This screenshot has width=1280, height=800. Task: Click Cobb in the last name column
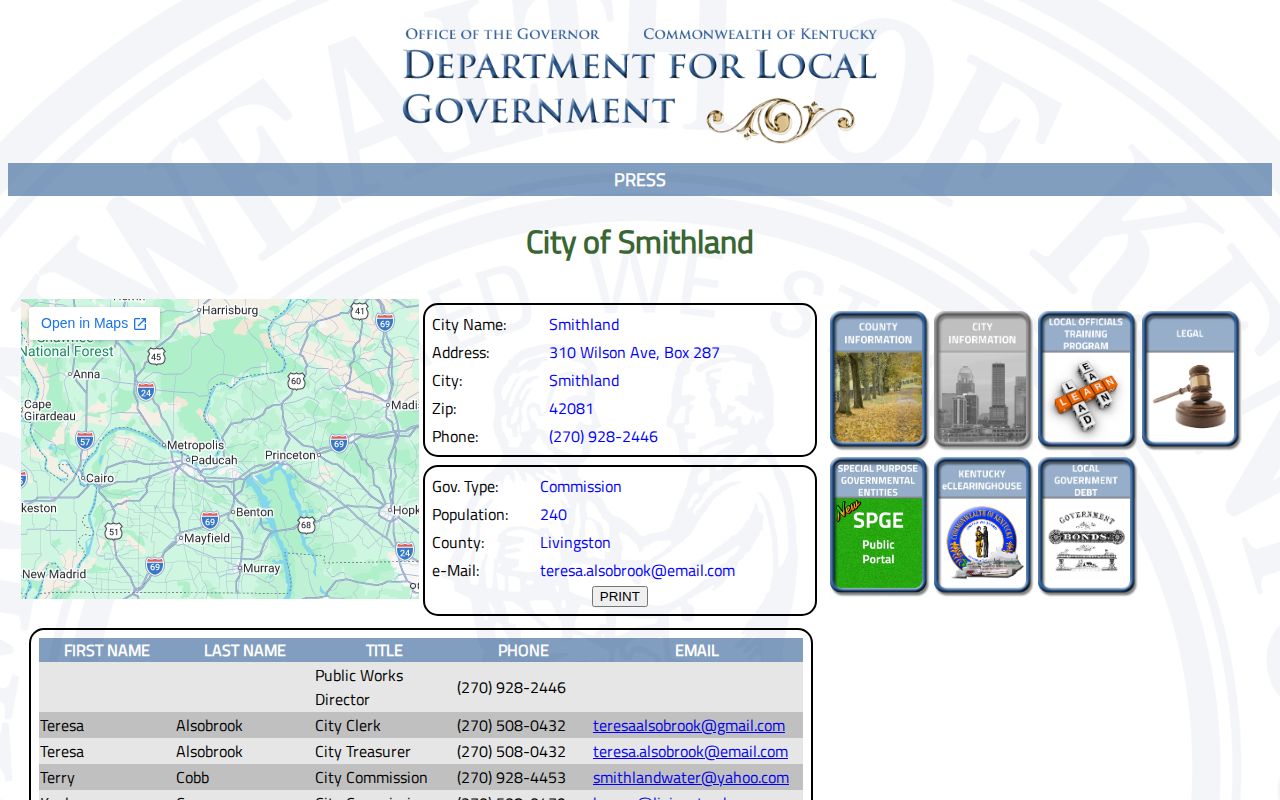click(x=193, y=778)
